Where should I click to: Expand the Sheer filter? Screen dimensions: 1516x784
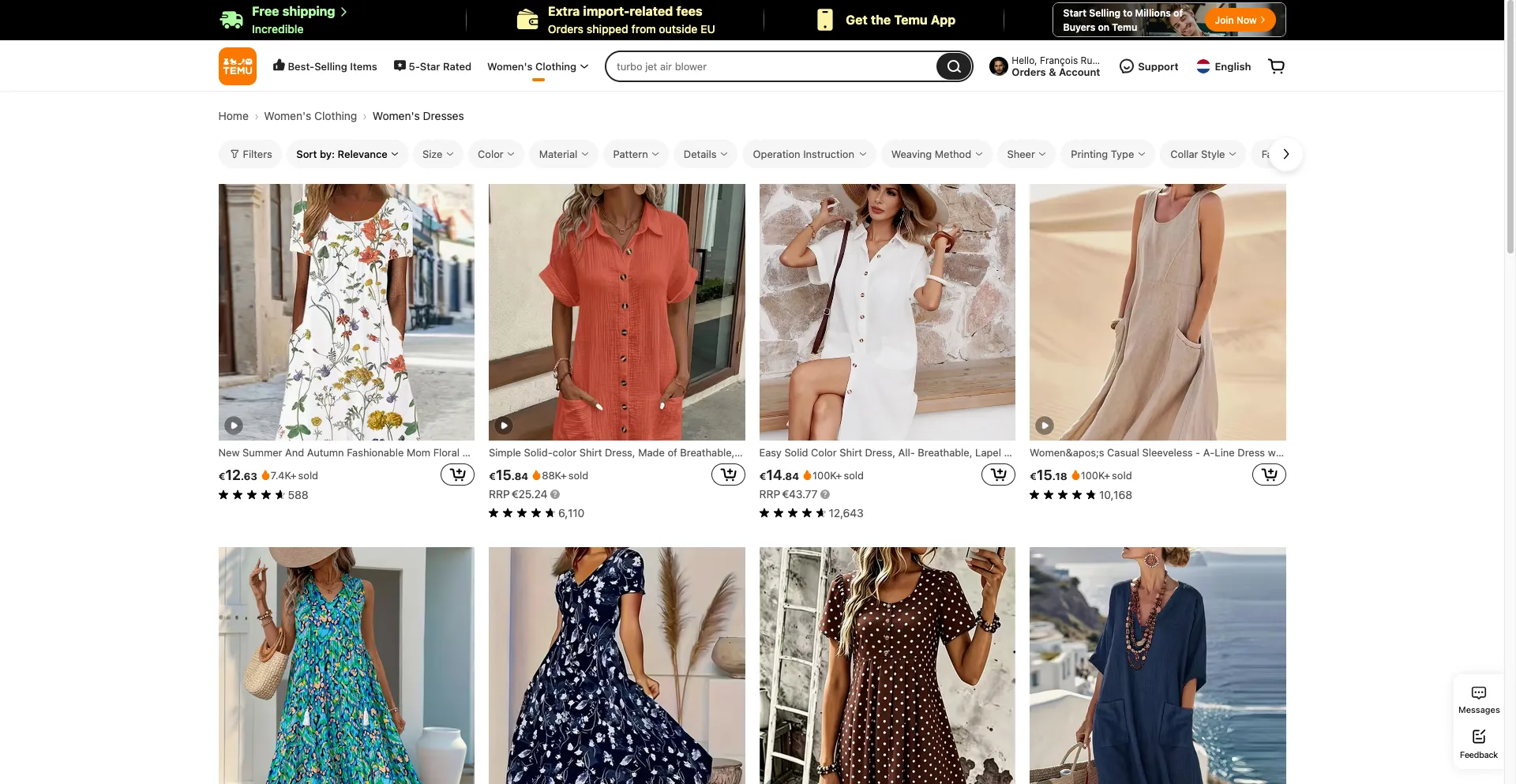(x=1026, y=154)
